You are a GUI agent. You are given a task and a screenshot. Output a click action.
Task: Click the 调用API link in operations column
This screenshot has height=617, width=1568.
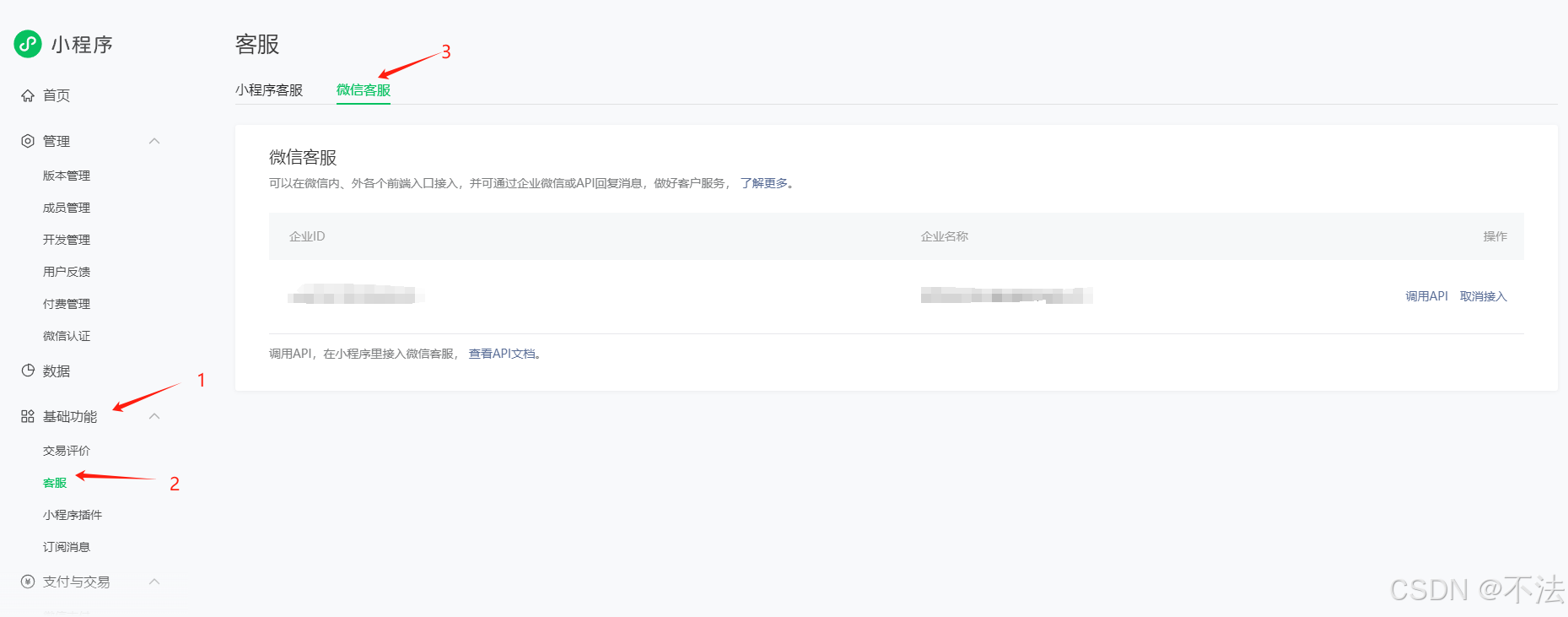1426,296
